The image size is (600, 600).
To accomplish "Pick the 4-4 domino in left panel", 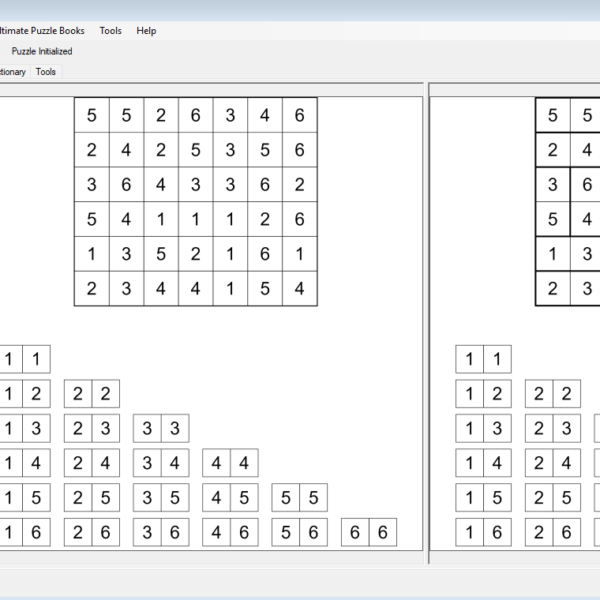I will tap(230, 463).
